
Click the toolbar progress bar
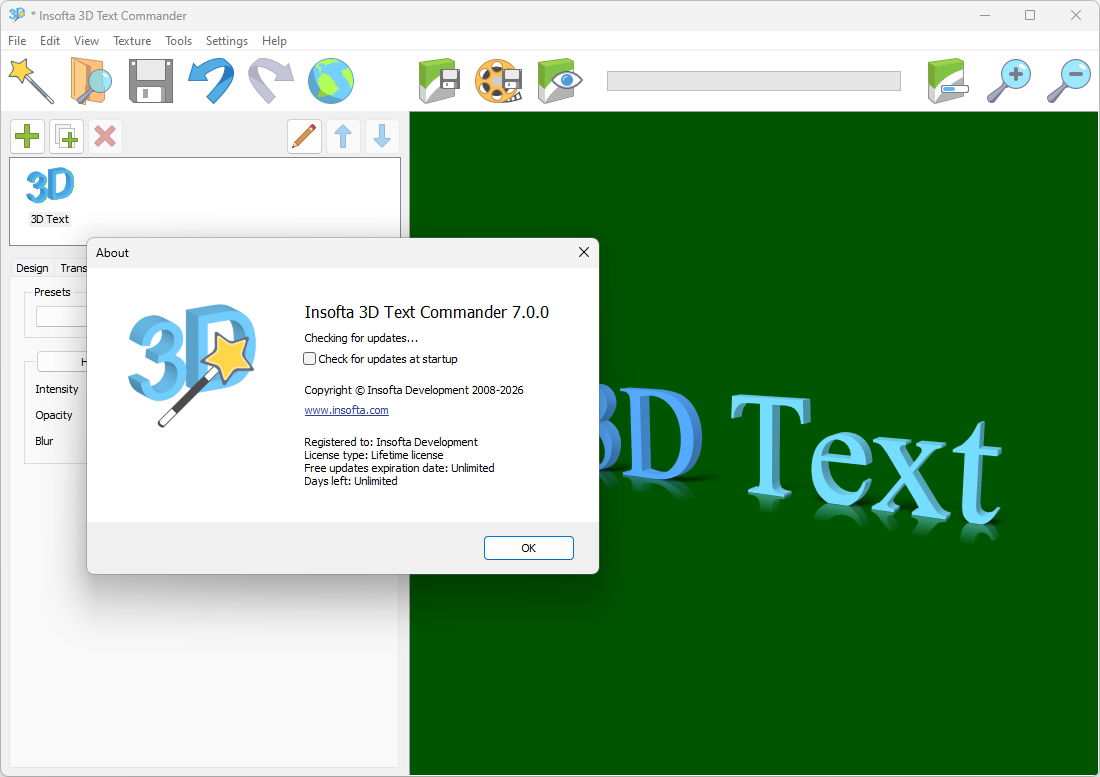(753, 81)
